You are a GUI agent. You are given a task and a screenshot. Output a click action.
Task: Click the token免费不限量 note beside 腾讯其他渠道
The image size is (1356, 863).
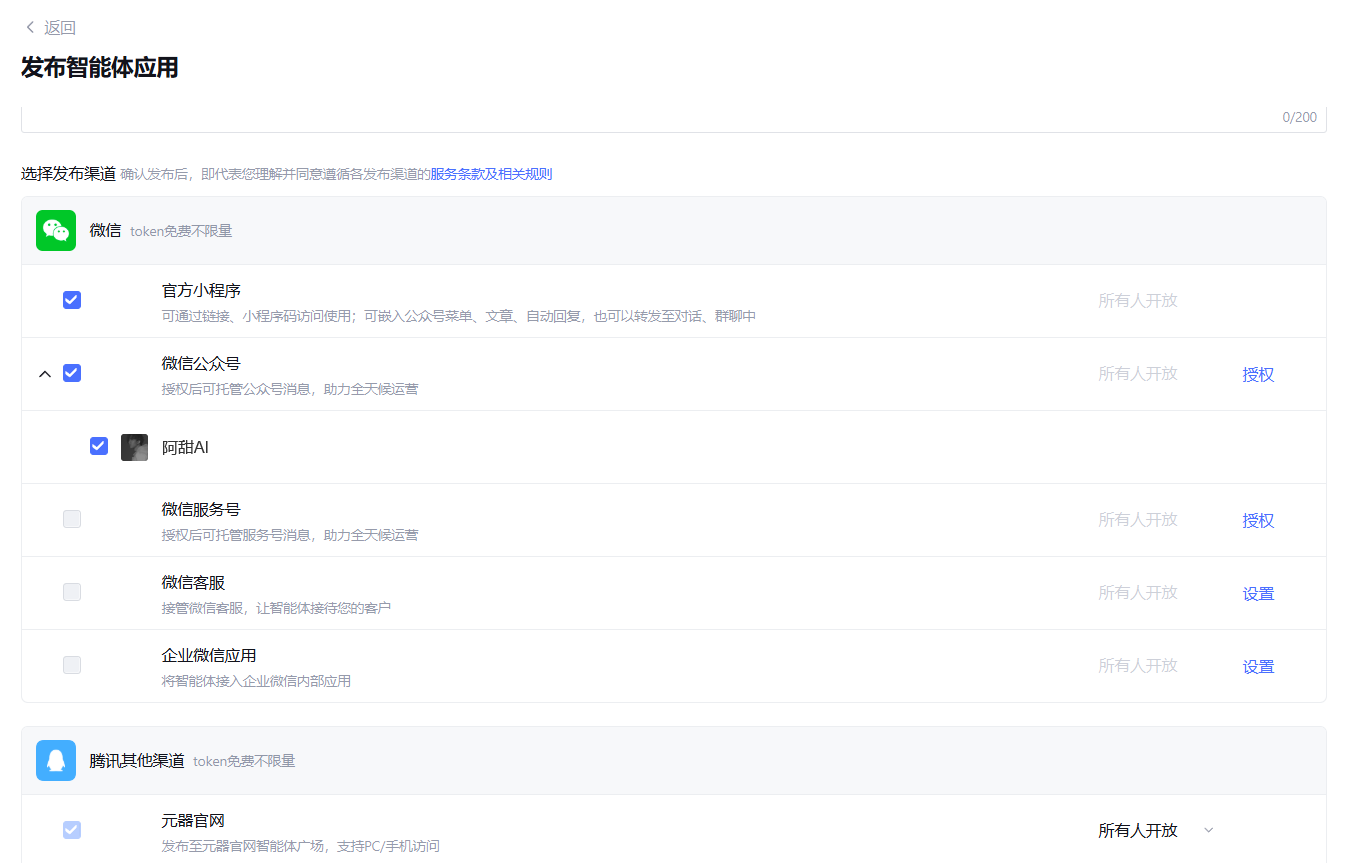tap(244, 762)
